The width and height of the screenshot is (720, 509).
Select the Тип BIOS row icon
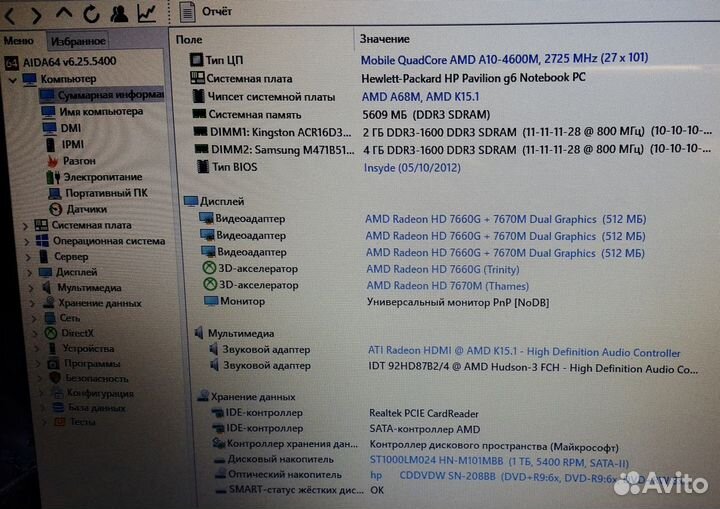(202, 167)
